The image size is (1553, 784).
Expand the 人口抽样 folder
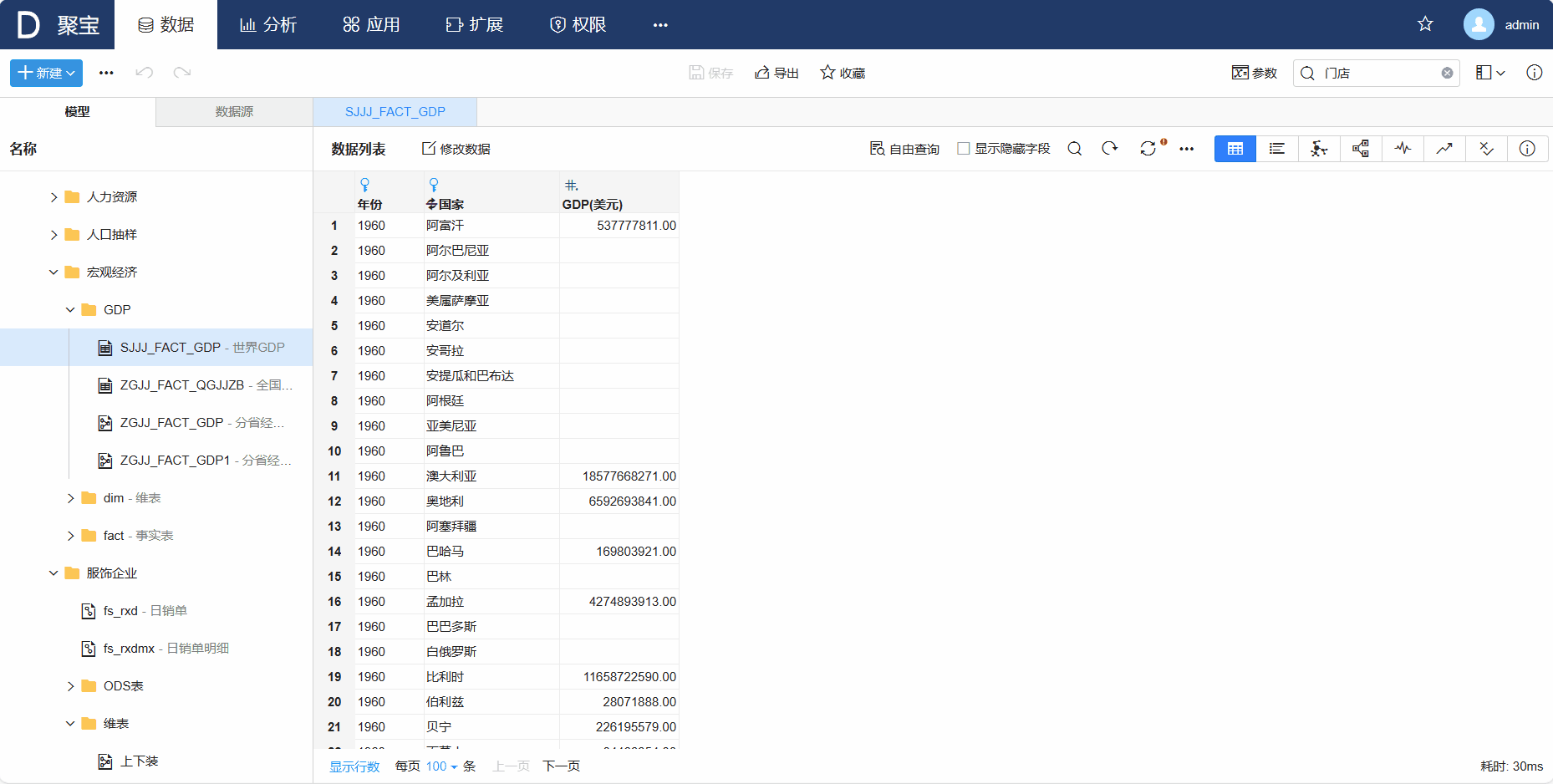[x=53, y=235]
